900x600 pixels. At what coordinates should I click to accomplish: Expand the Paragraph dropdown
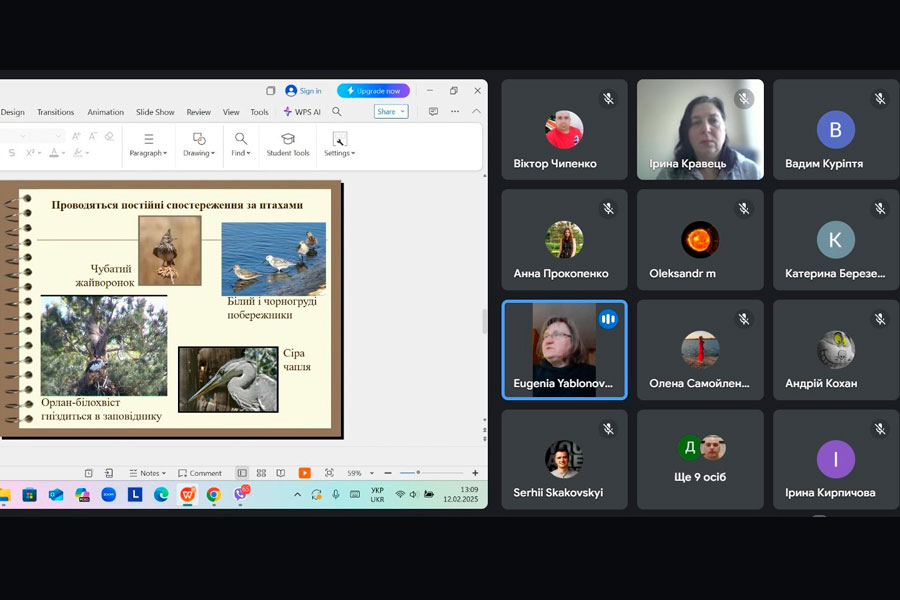(148, 153)
